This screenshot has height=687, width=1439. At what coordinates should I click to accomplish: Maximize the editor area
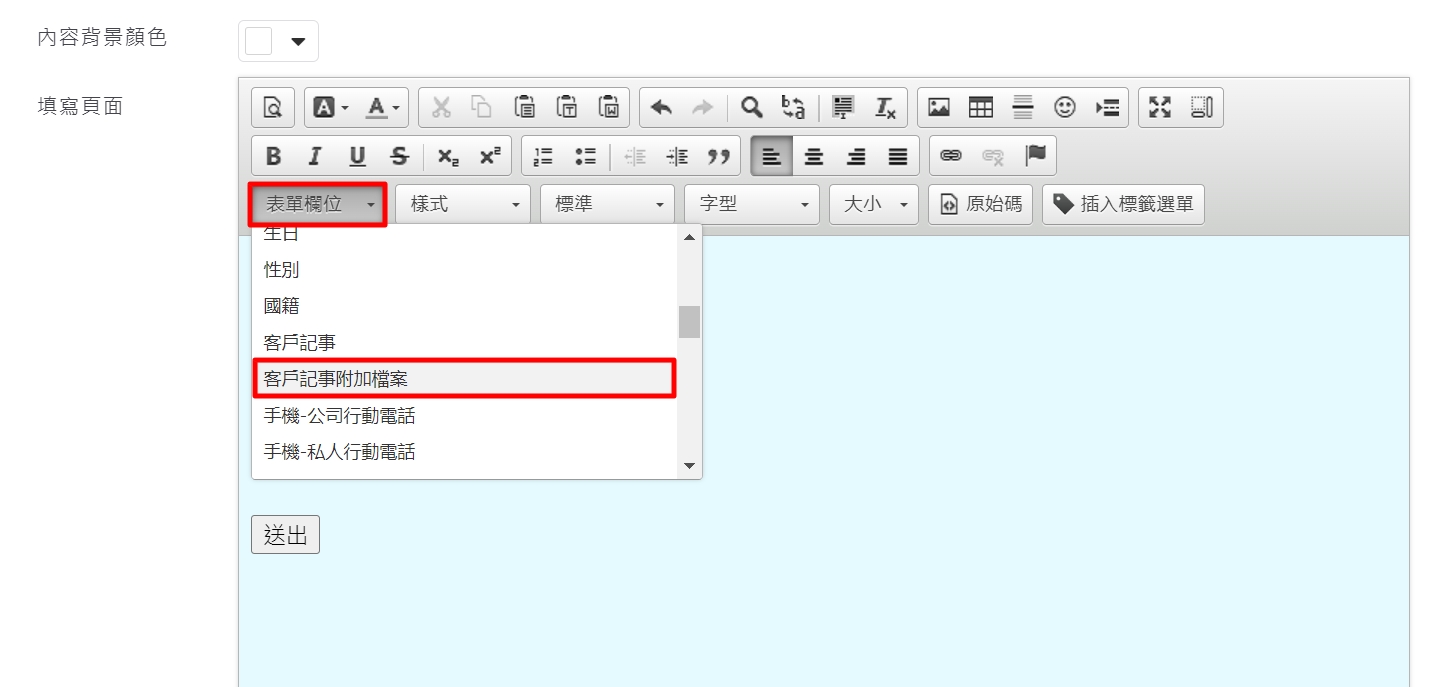coord(1160,108)
